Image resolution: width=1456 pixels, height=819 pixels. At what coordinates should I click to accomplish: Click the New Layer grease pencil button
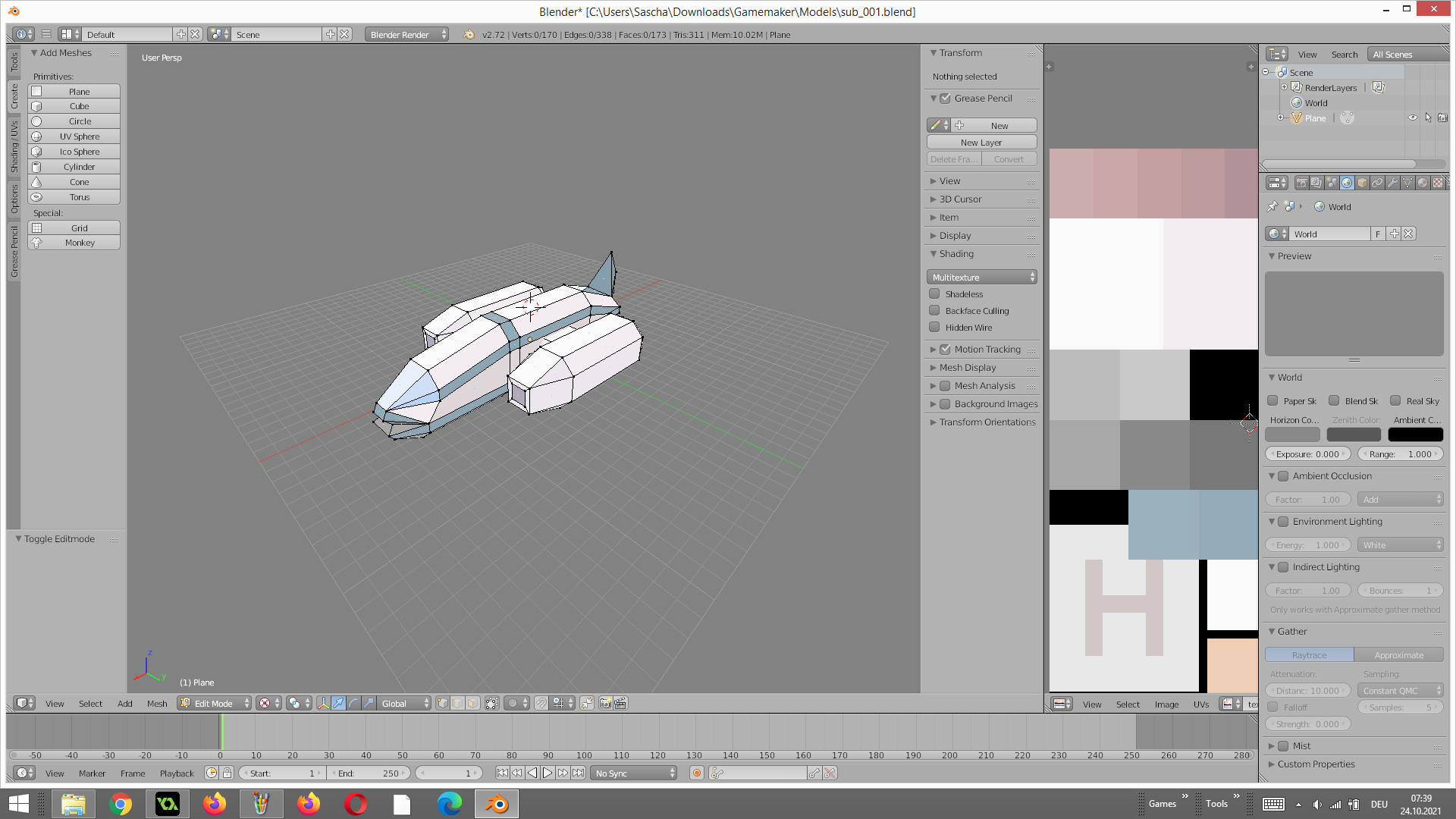coord(981,143)
